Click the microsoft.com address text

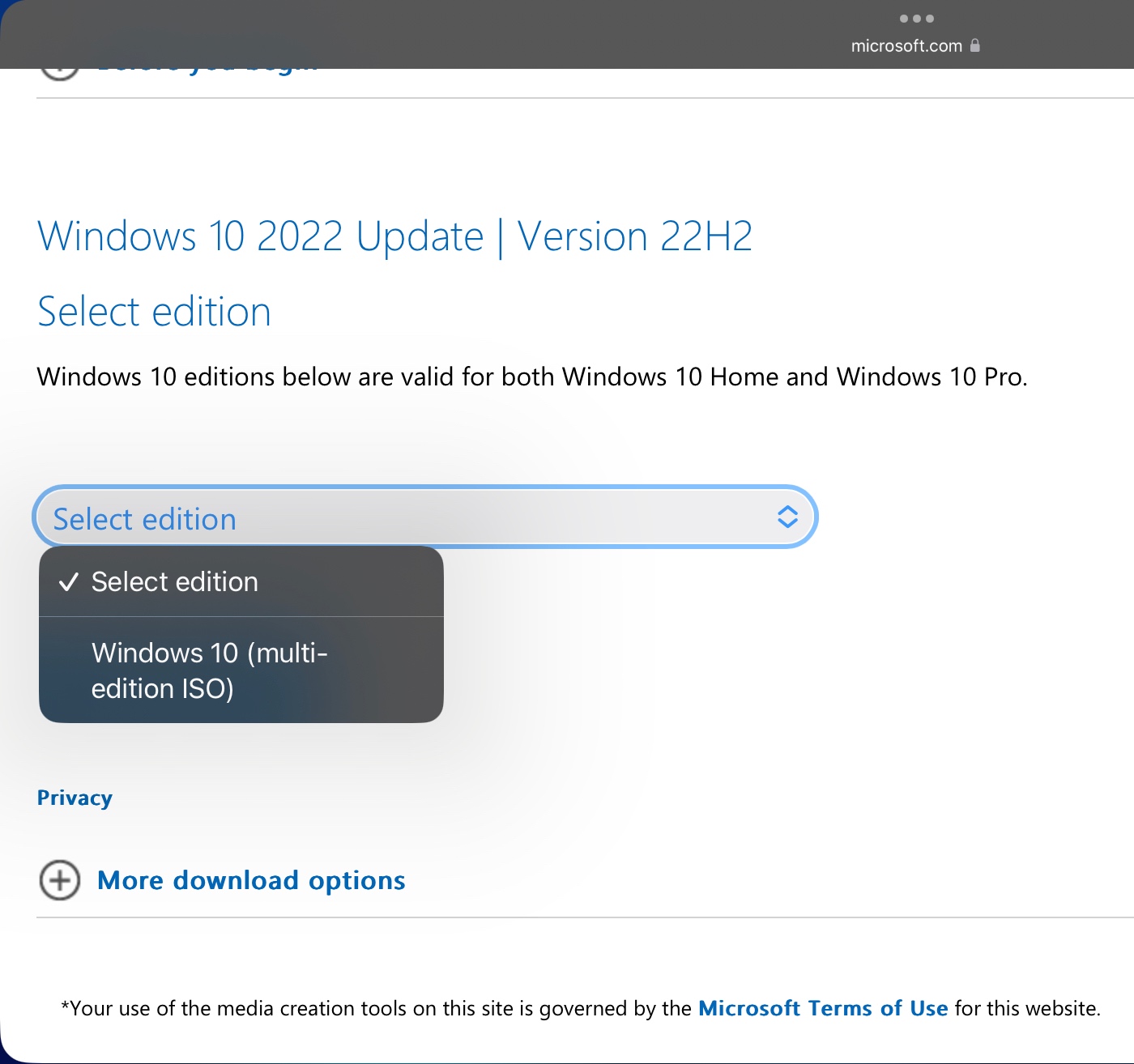(906, 46)
